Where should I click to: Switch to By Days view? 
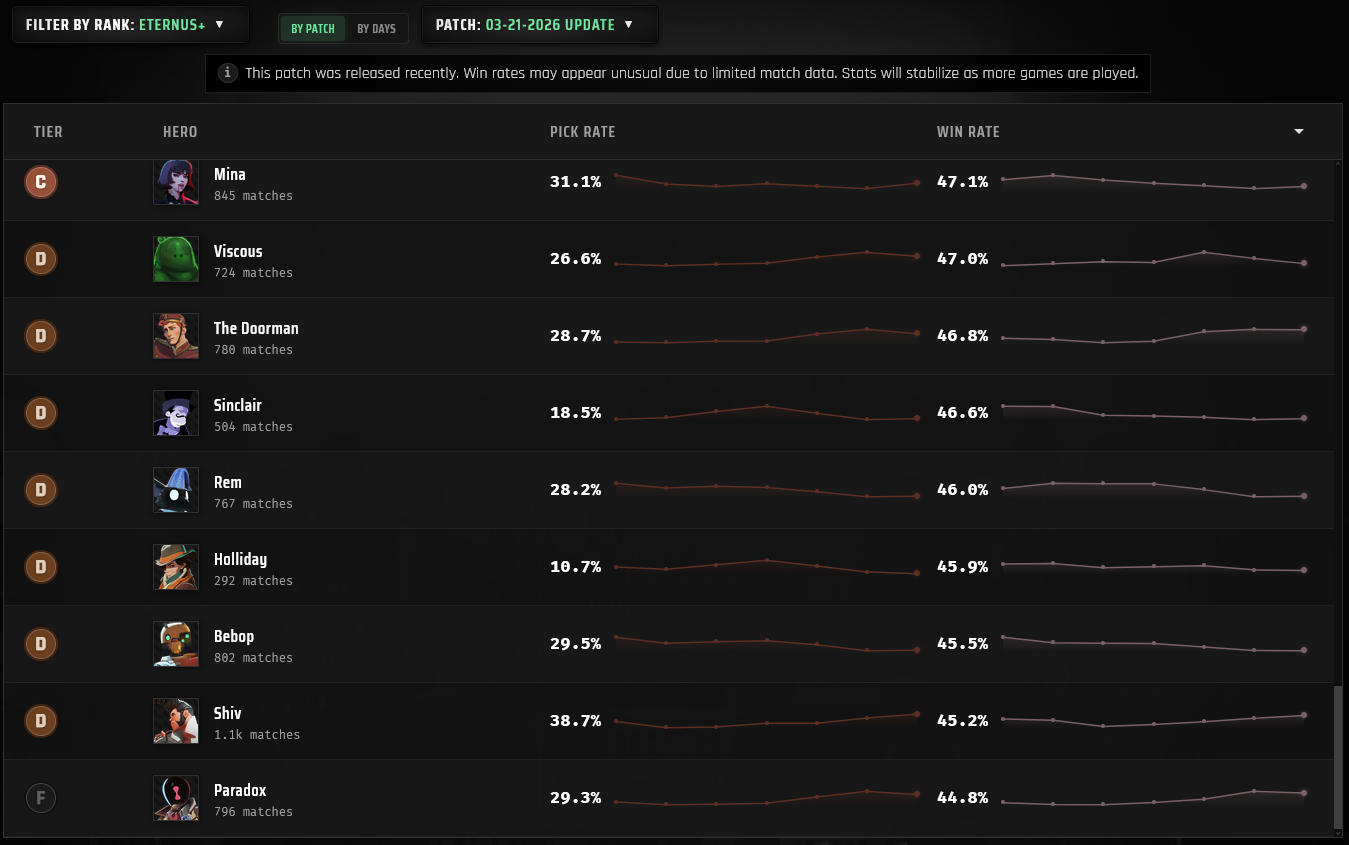[x=377, y=29]
